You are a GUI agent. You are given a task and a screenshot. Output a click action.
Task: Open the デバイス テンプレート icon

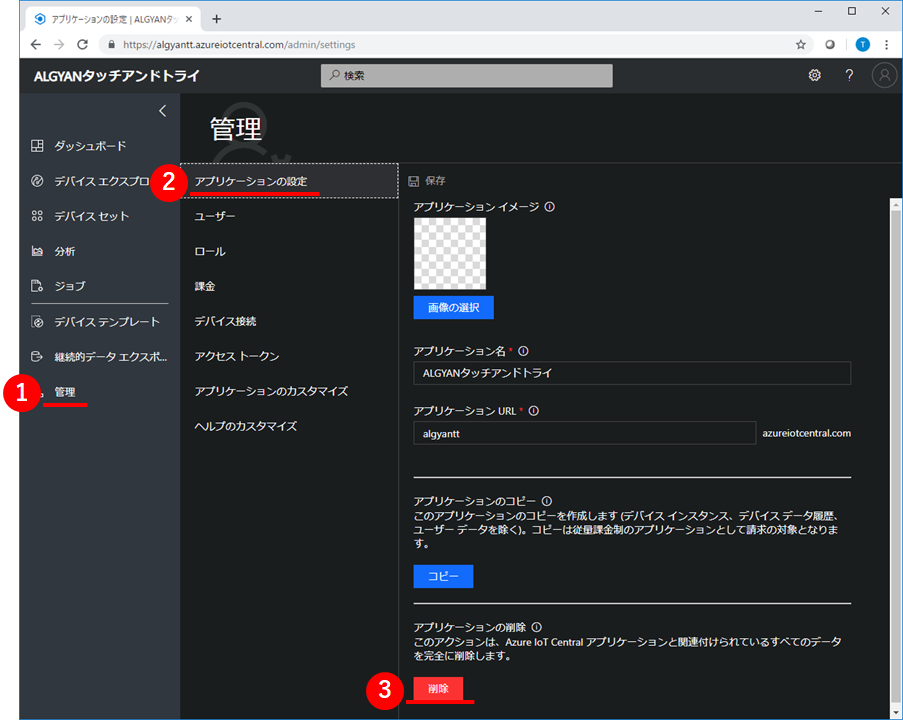[37, 321]
